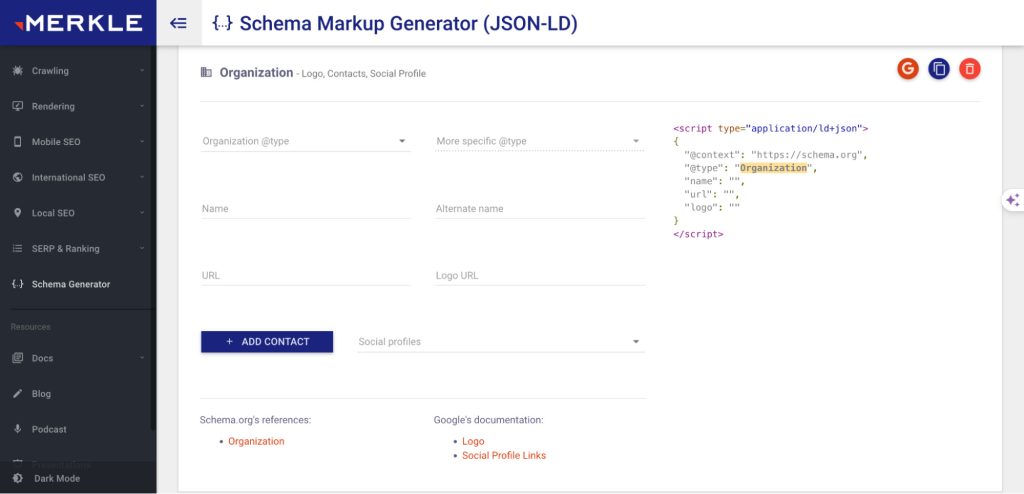This screenshot has height=494, width=1024.
Task: Open Local SEO sidebar section
Action: click(x=78, y=213)
